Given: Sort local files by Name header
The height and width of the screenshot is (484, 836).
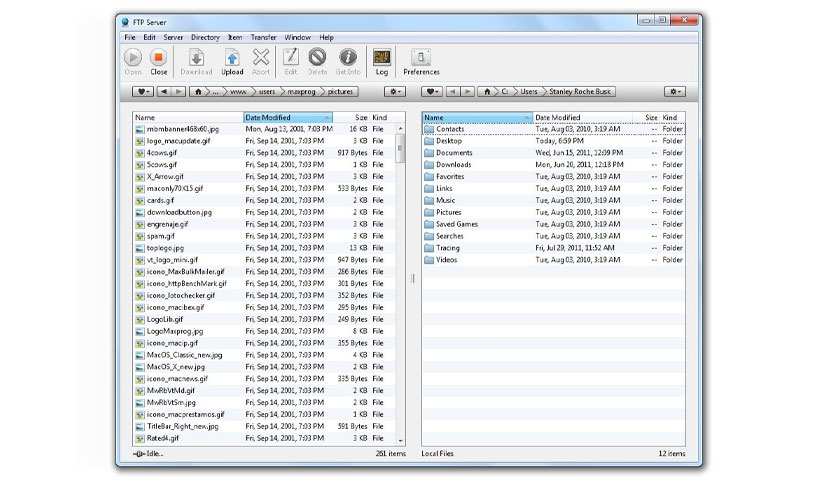Looking at the screenshot, I should [x=477, y=117].
